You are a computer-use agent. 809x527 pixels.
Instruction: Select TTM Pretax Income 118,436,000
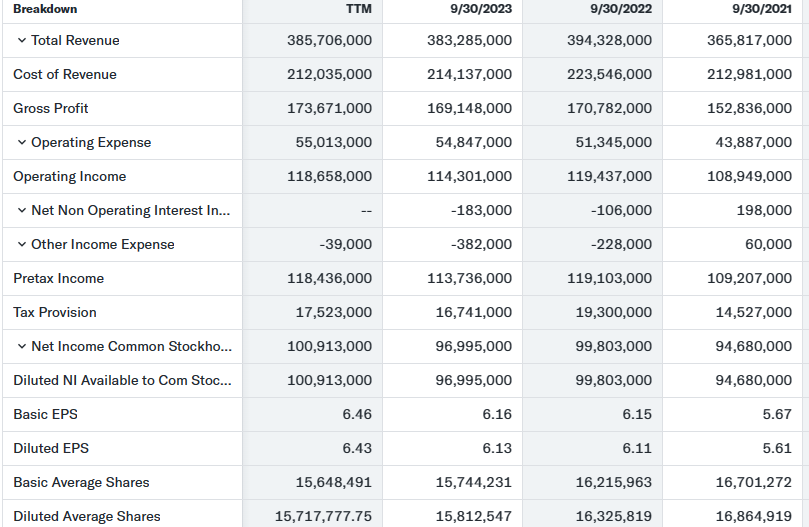330,279
